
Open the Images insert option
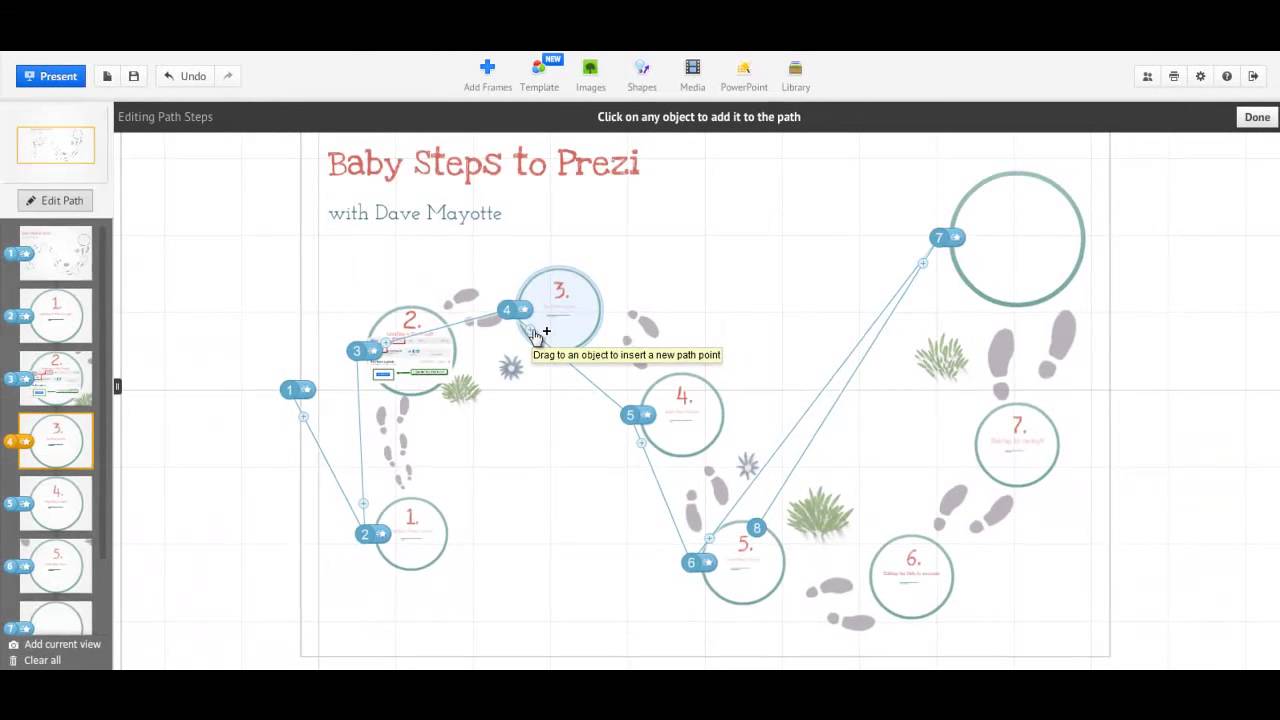point(590,75)
